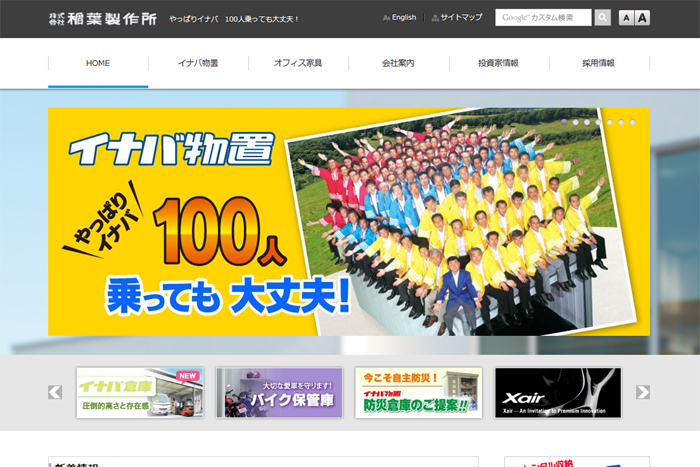700x467 pixels.
Task: Select the small font size icon
Action: pos(625,18)
